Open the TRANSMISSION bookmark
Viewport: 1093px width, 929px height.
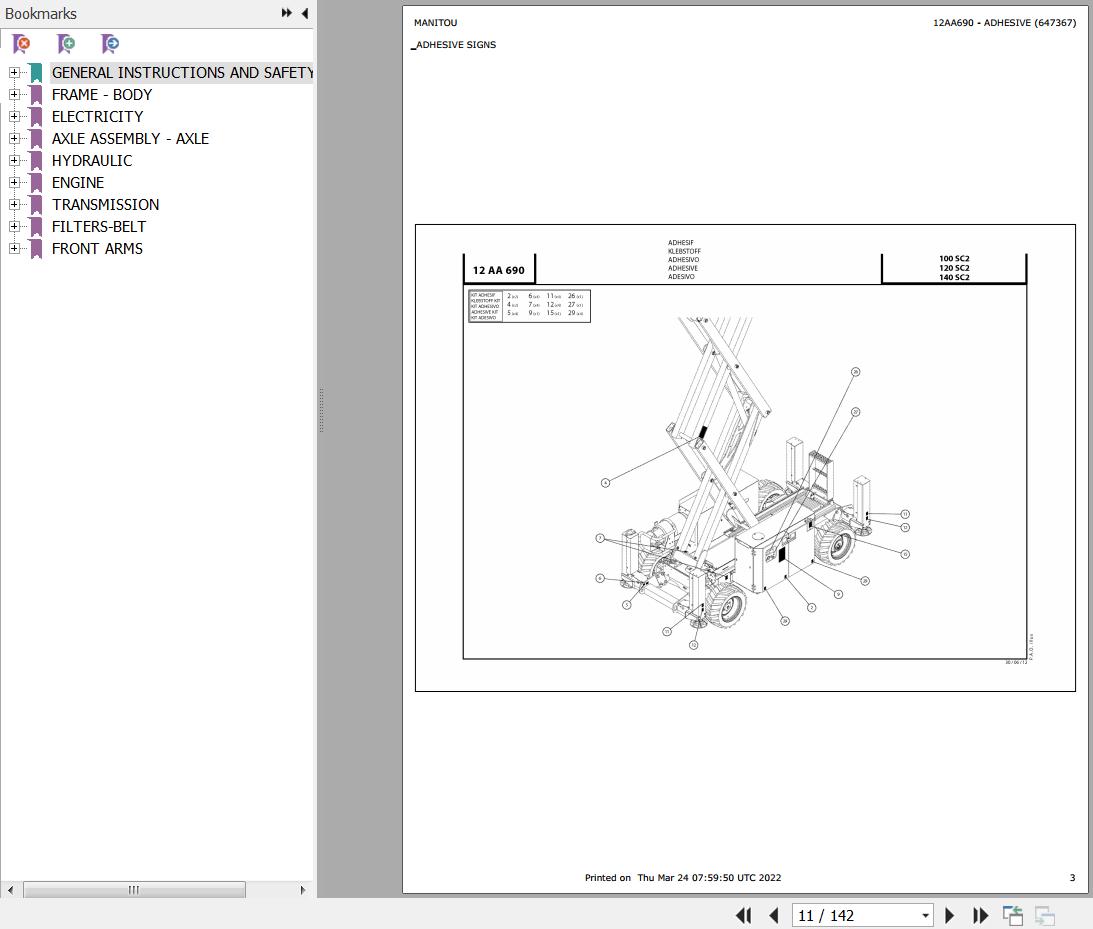coord(105,205)
